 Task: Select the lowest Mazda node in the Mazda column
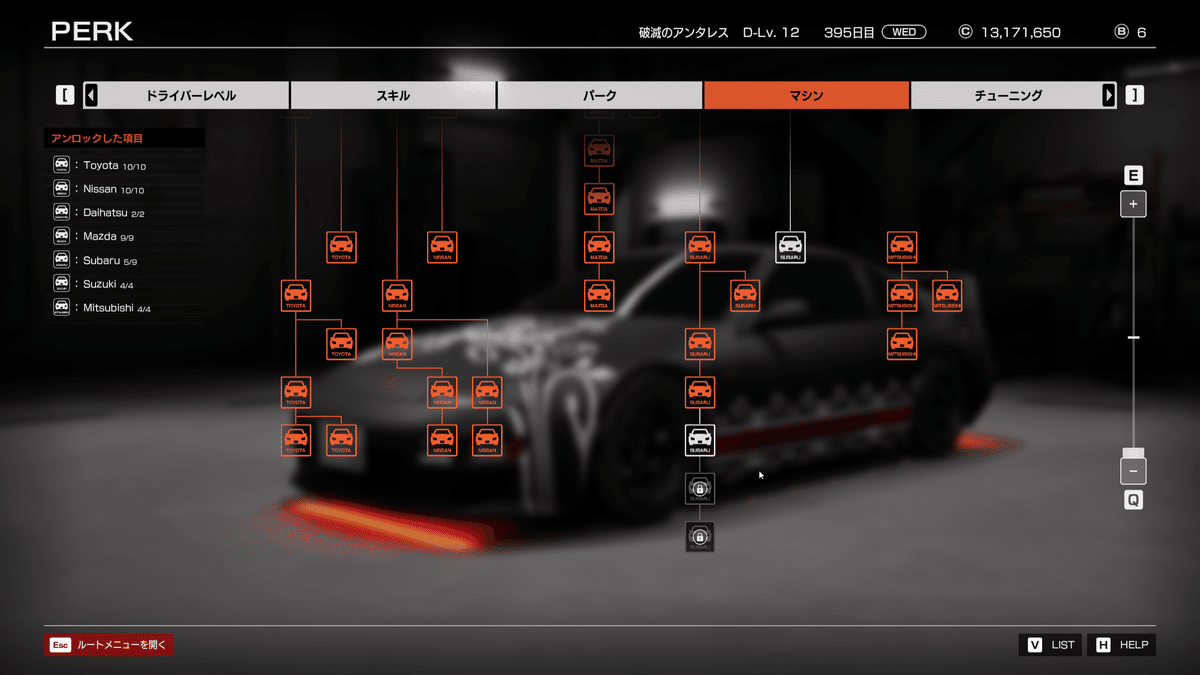coord(599,295)
